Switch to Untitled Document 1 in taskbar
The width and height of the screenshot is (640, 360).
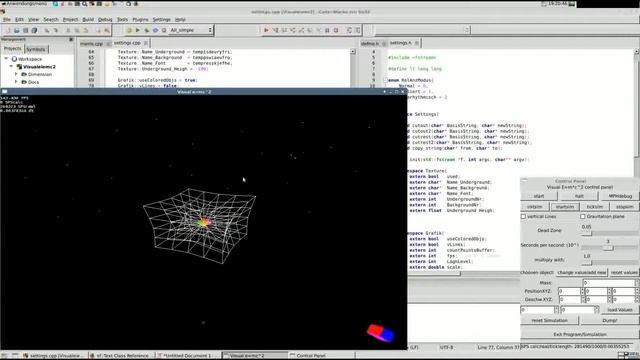tap(187, 356)
